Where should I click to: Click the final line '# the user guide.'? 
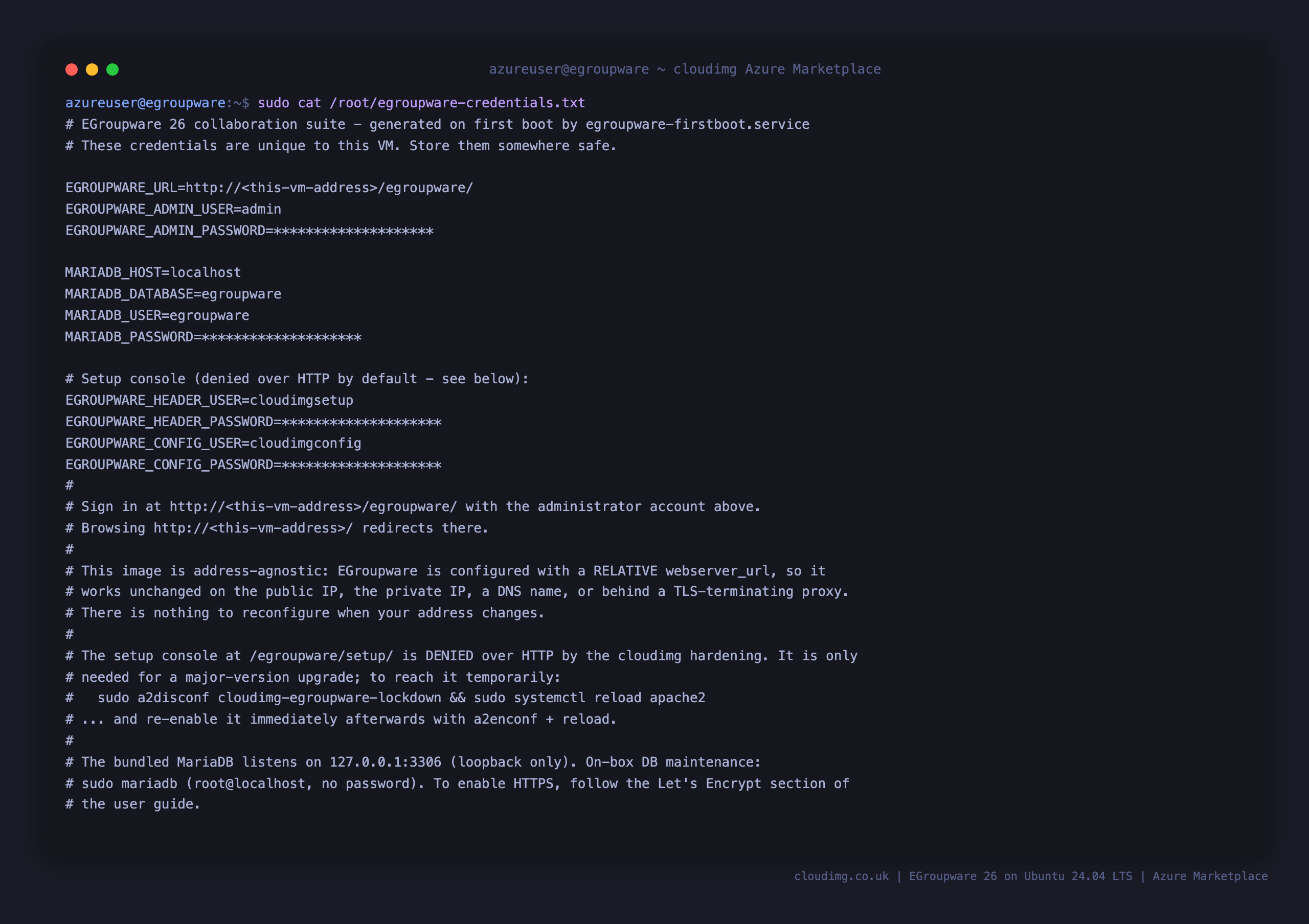133,804
